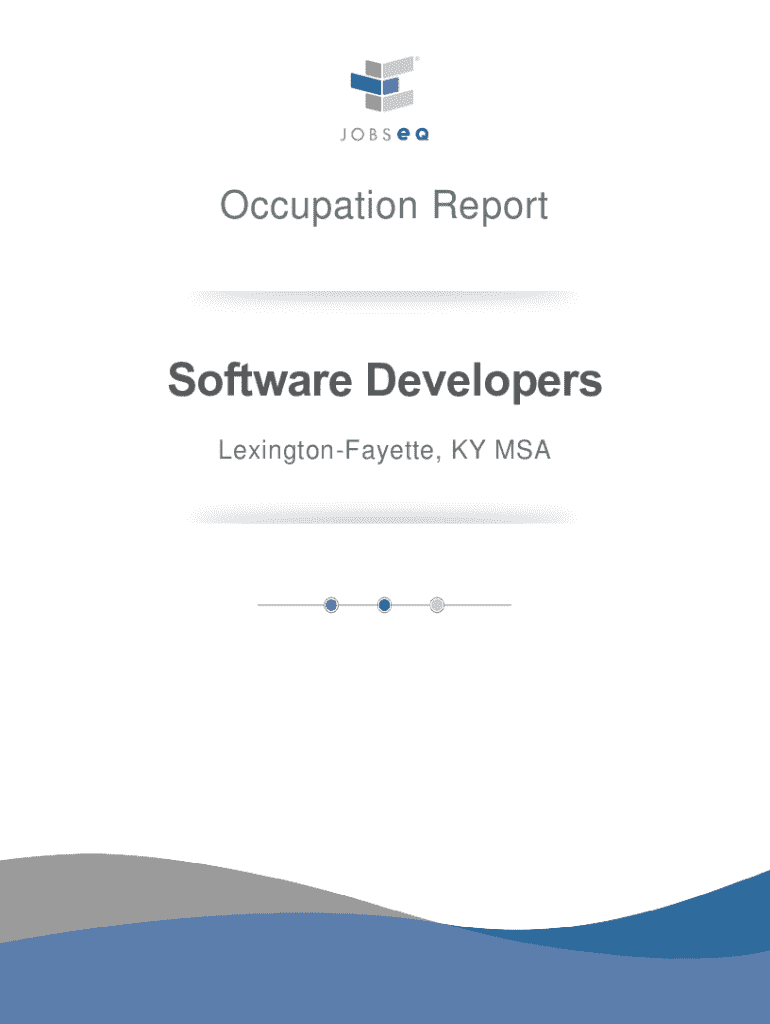Screen dimensions: 770x1024
Task: Click "Lexington-Fayette" in the subtitle
Action: coord(328,451)
